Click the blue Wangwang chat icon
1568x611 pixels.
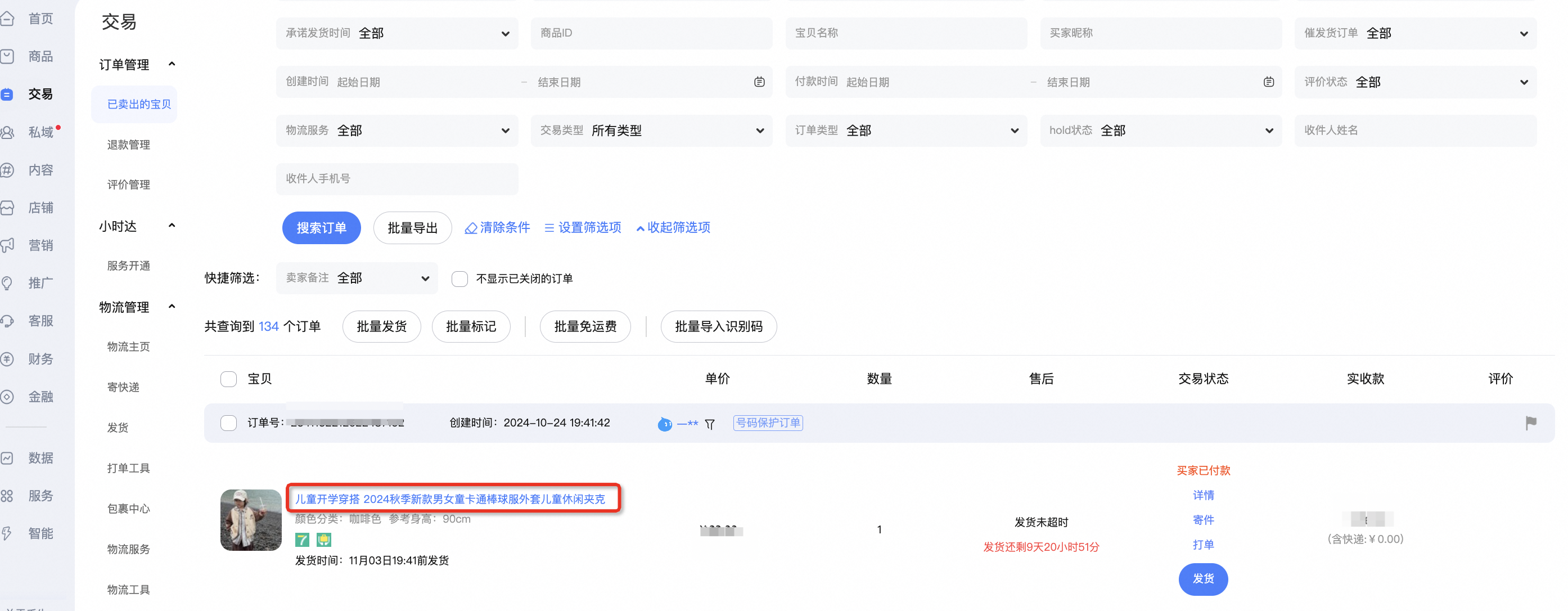(665, 424)
